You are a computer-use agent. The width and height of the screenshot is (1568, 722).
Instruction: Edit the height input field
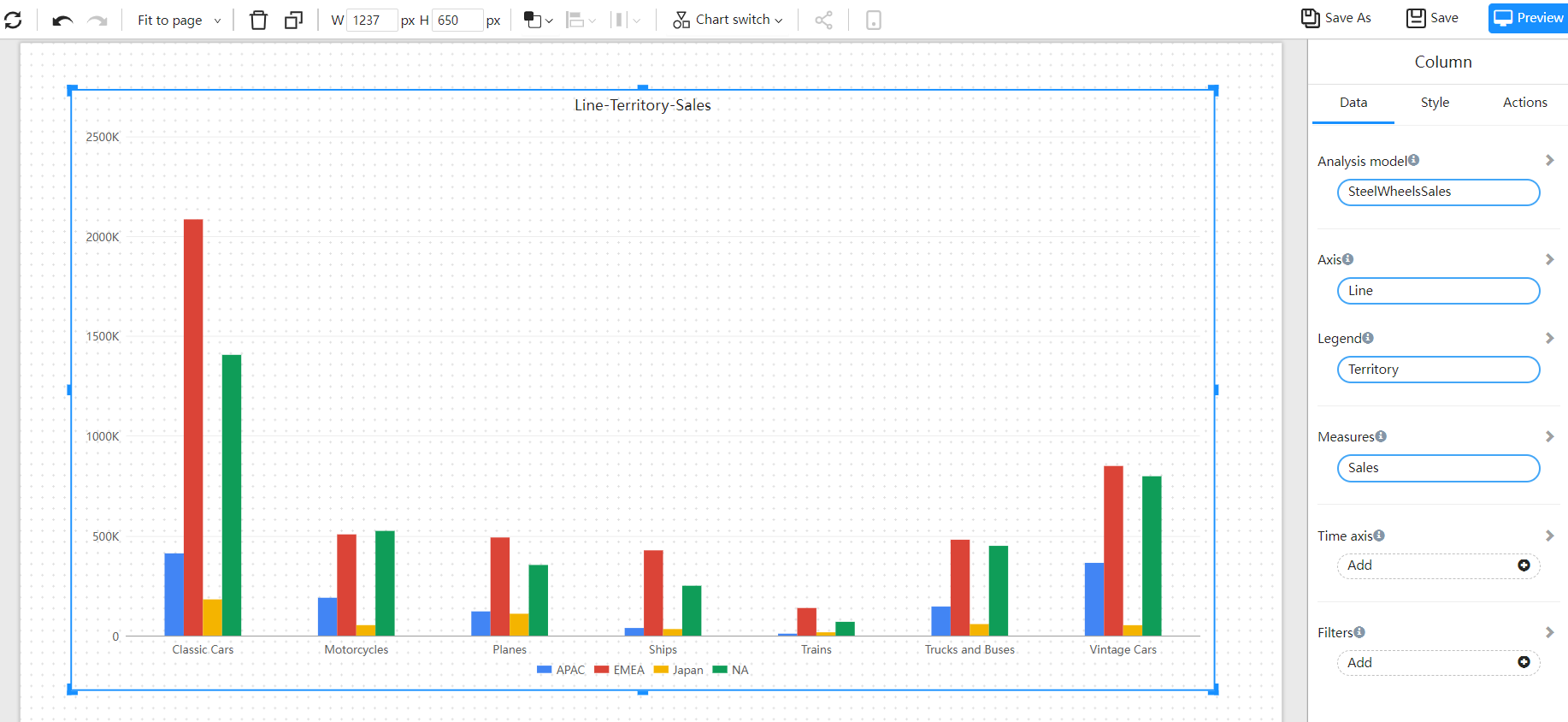pos(457,20)
